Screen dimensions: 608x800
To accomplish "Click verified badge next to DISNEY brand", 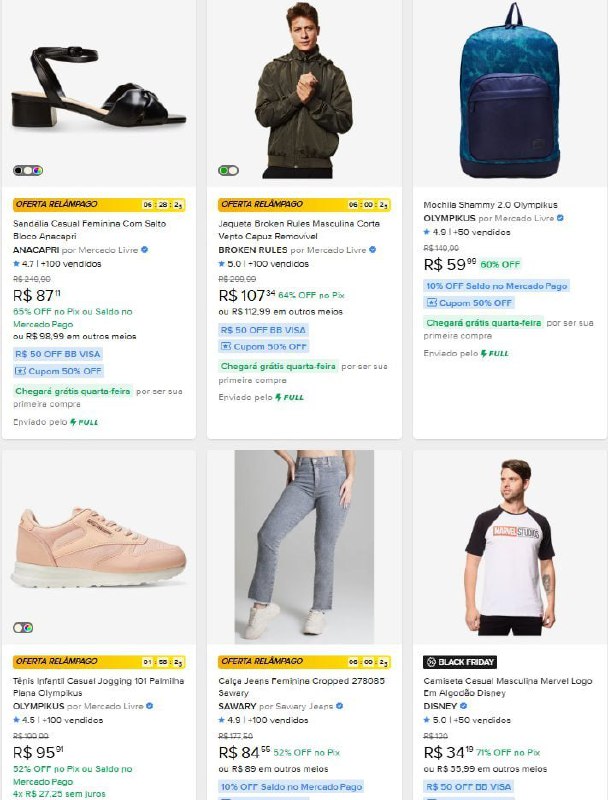I will pyautogui.click(x=464, y=705).
